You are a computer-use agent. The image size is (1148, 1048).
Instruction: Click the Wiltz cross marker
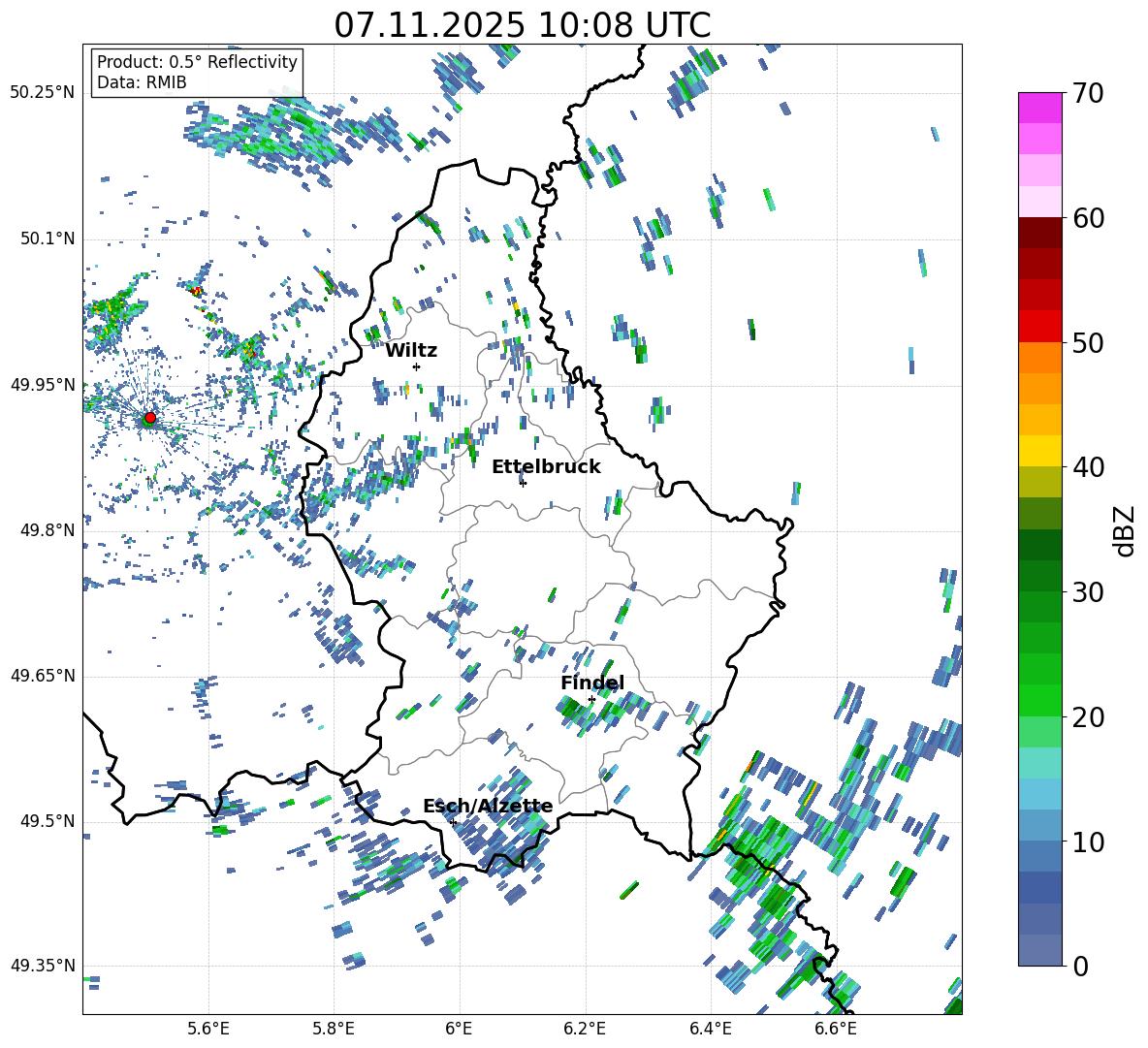click(x=417, y=366)
